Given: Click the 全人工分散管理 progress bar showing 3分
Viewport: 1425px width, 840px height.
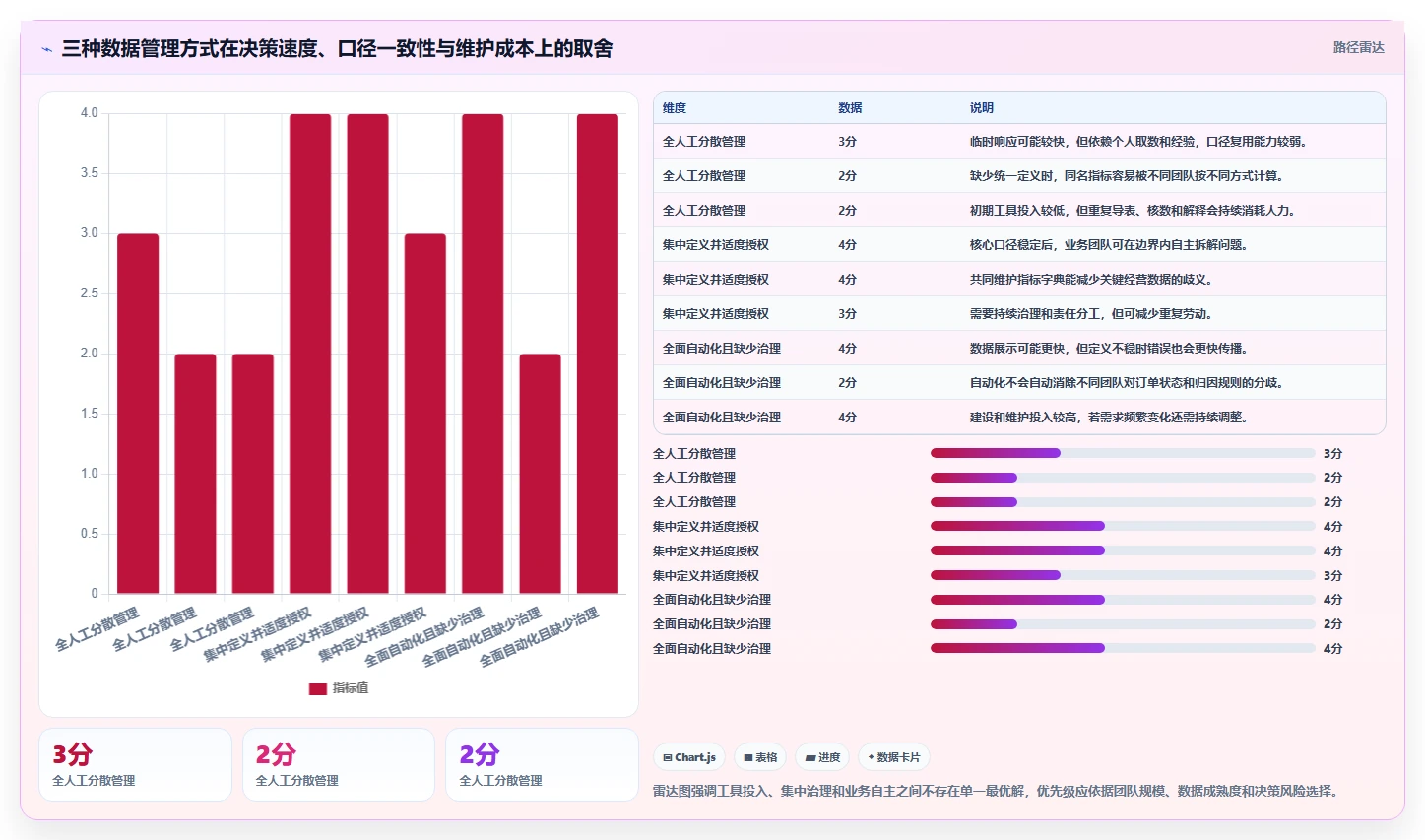Looking at the screenshot, I should (x=1123, y=453).
